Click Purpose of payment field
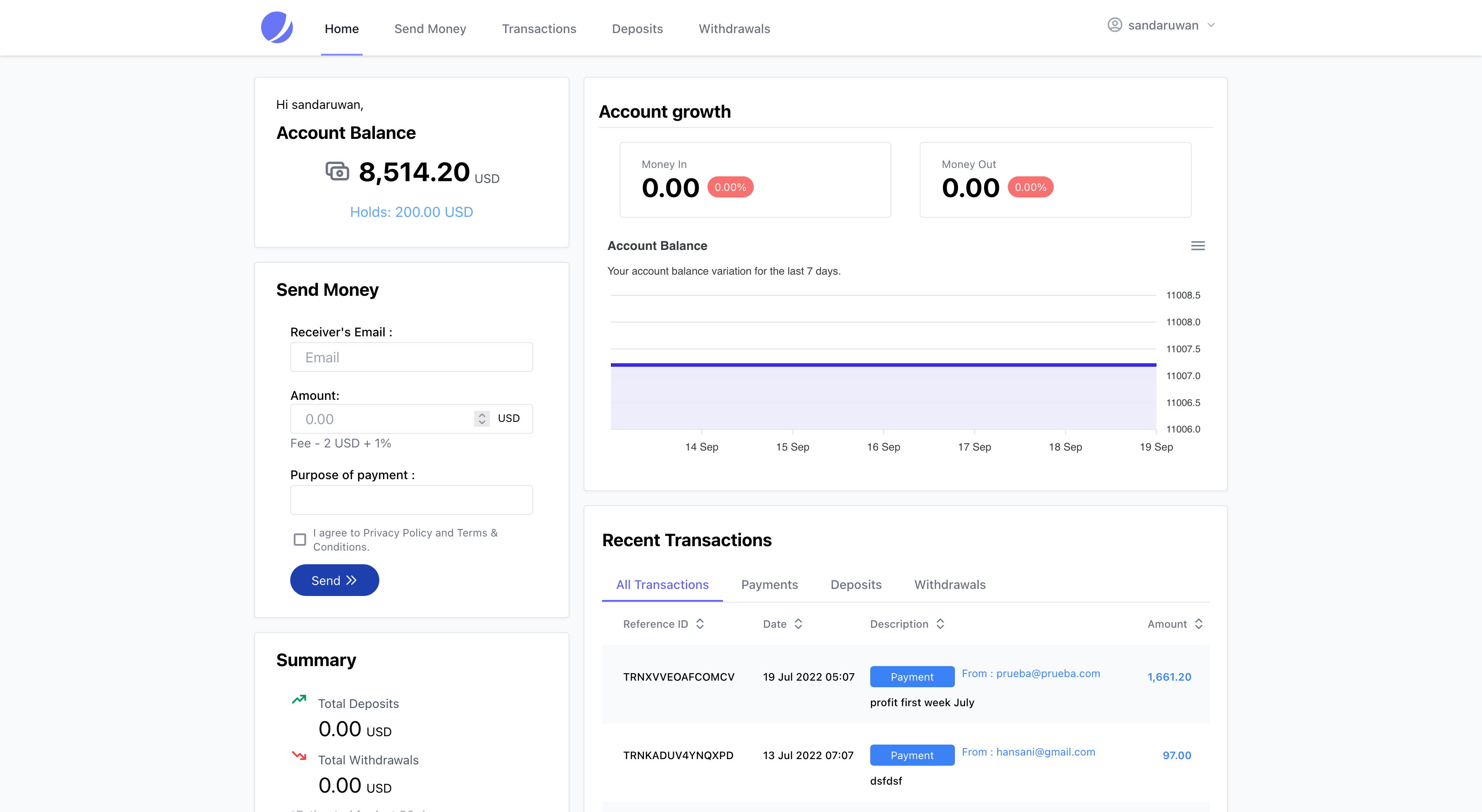This screenshot has height=812, width=1482. pos(412,500)
